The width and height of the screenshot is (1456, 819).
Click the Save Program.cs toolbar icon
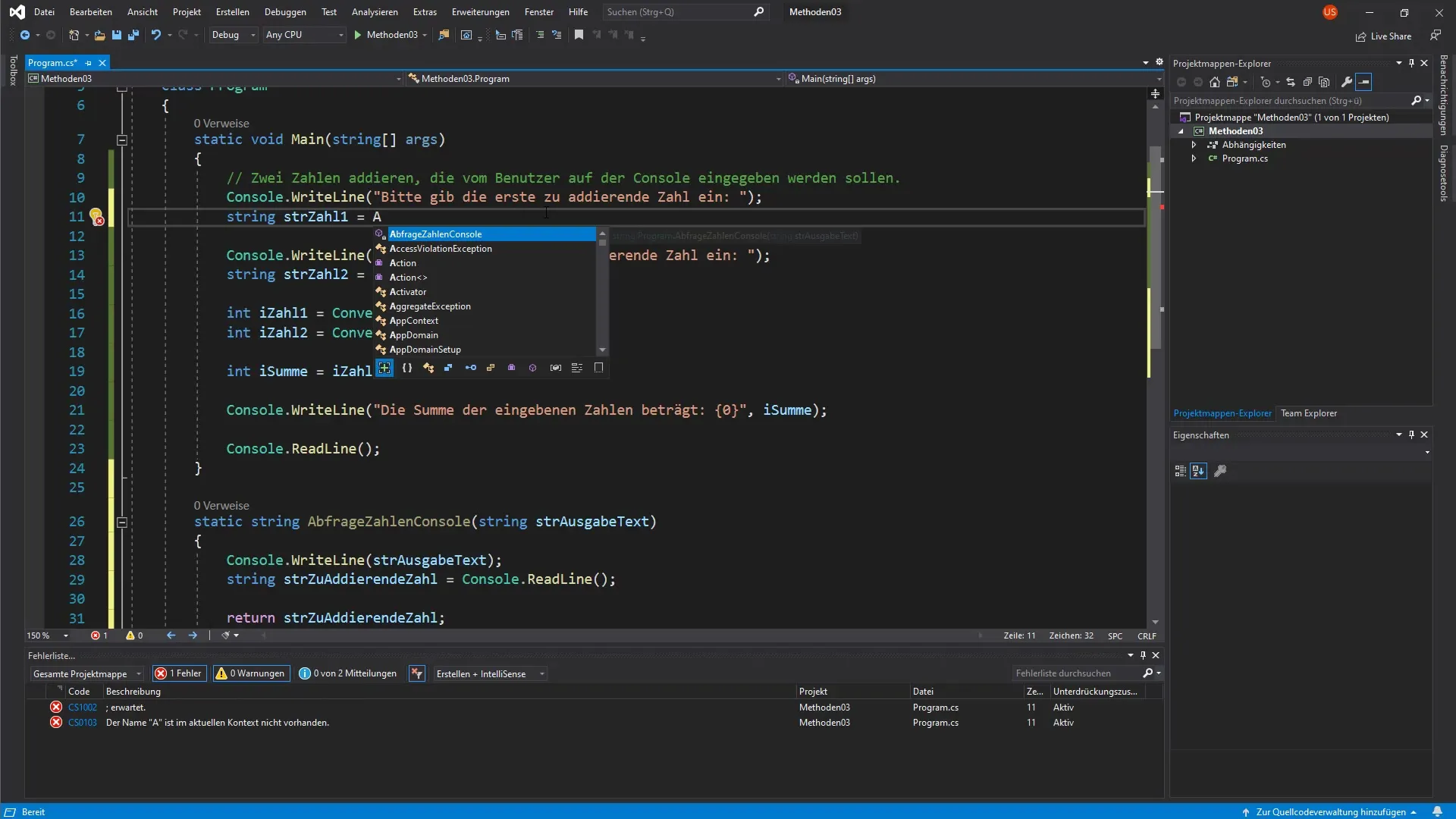(117, 35)
